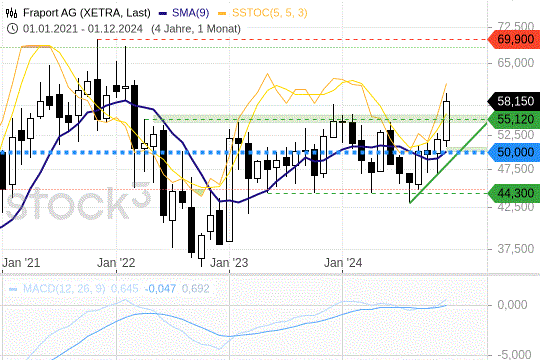Click the MACD(12, 26, 9) indicator label

pyautogui.click(x=64, y=289)
